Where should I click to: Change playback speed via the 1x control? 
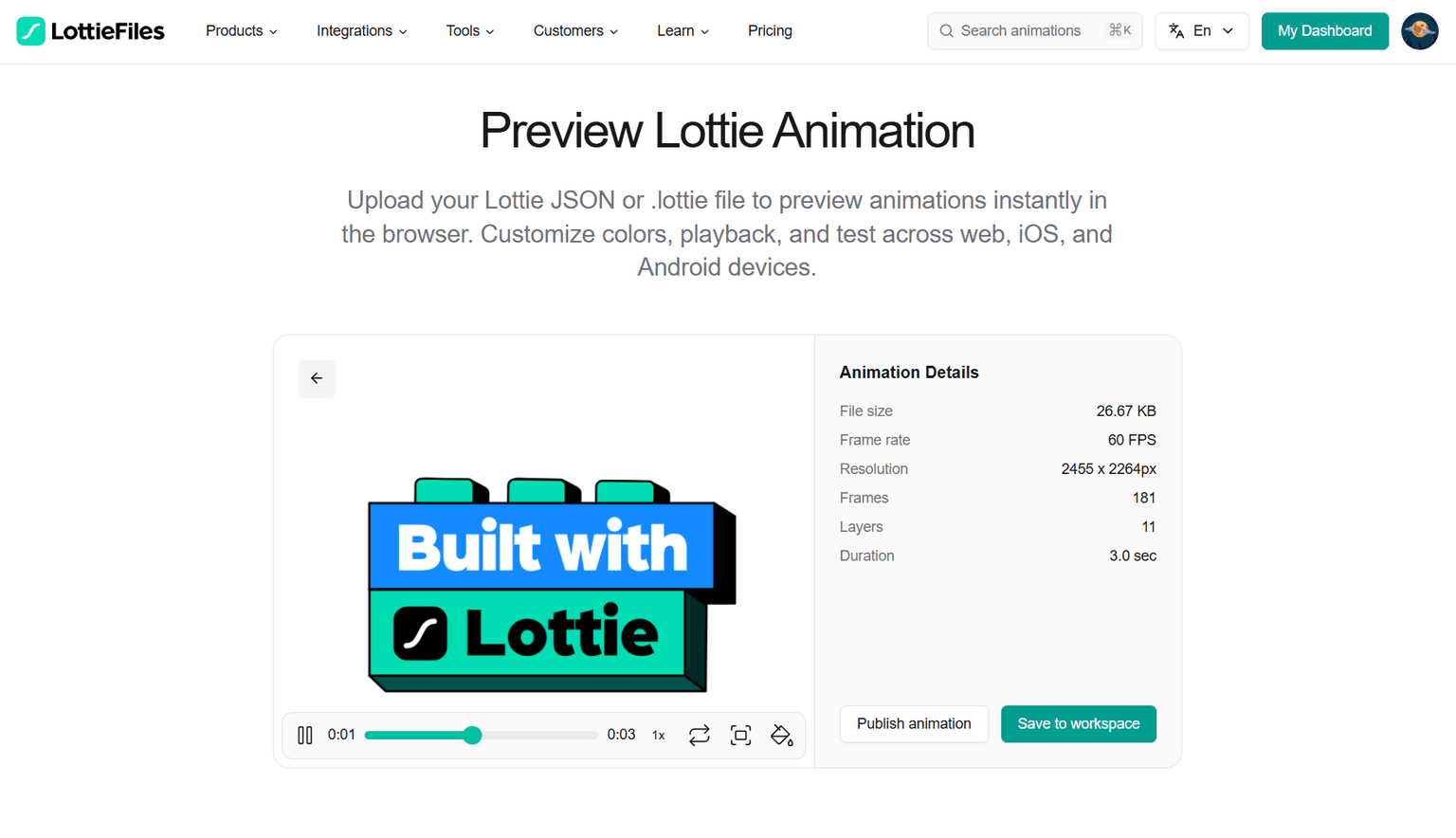(658, 735)
